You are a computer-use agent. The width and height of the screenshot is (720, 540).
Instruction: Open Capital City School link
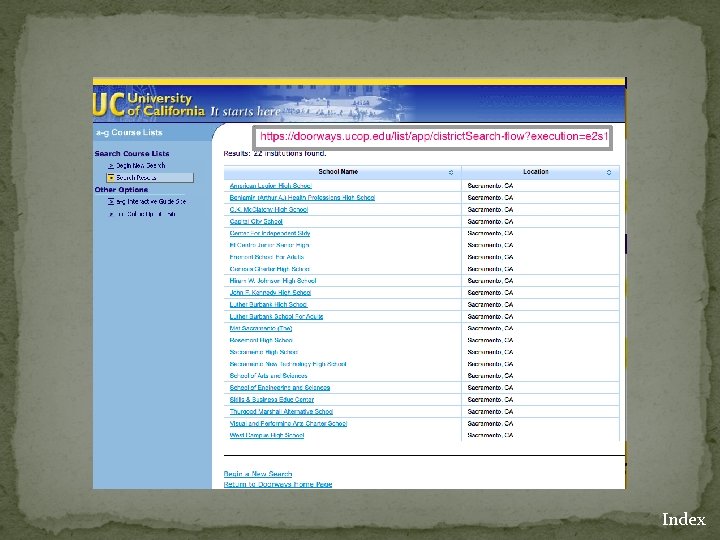pyautogui.click(x=256, y=221)
